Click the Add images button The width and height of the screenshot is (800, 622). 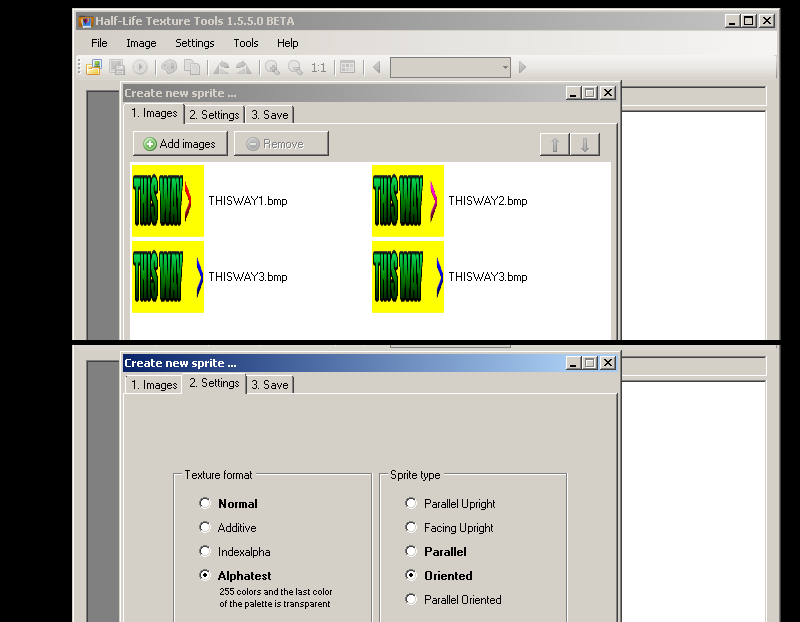pos(180,144)
